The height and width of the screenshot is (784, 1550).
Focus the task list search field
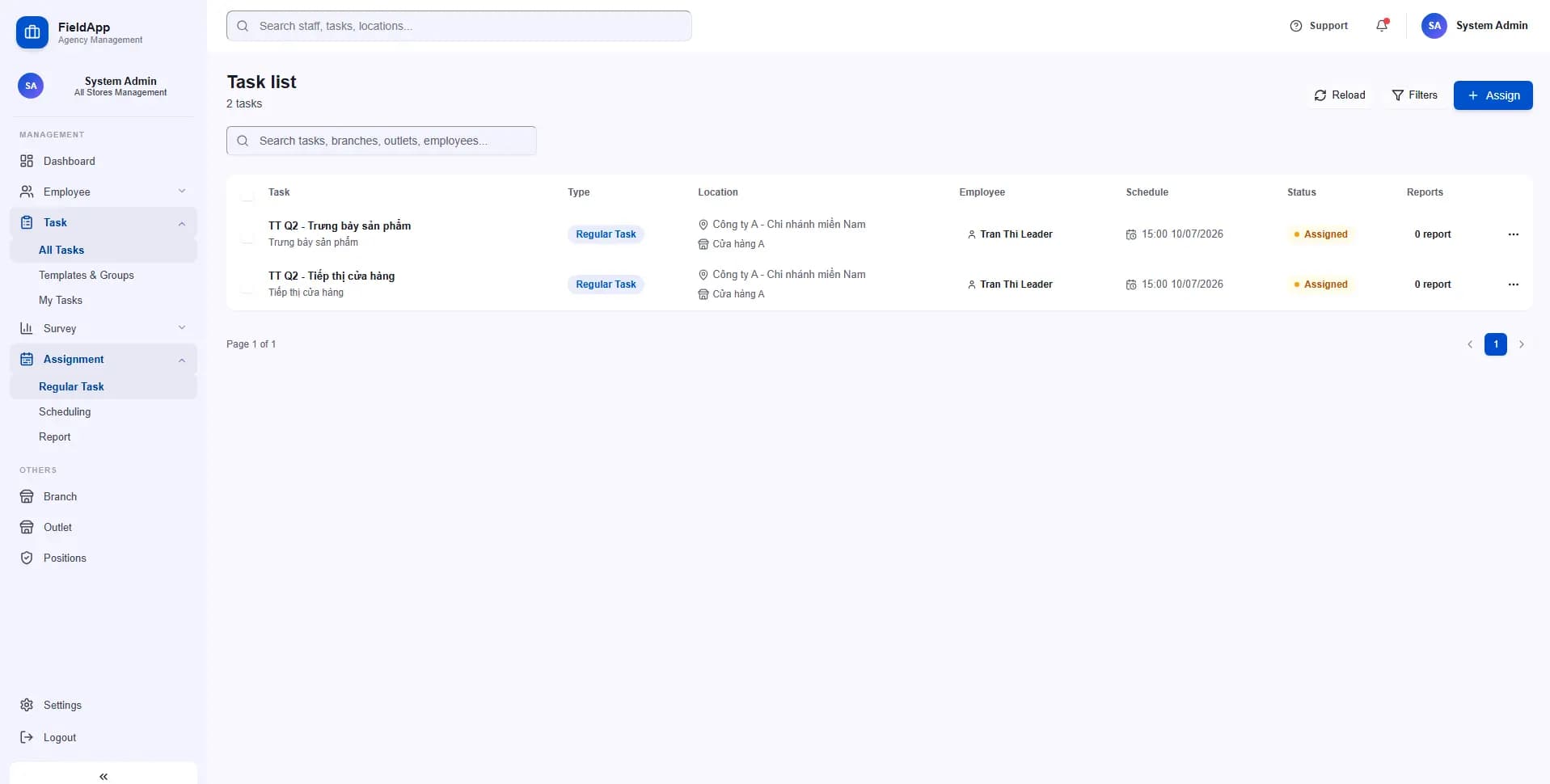[381, 141]
